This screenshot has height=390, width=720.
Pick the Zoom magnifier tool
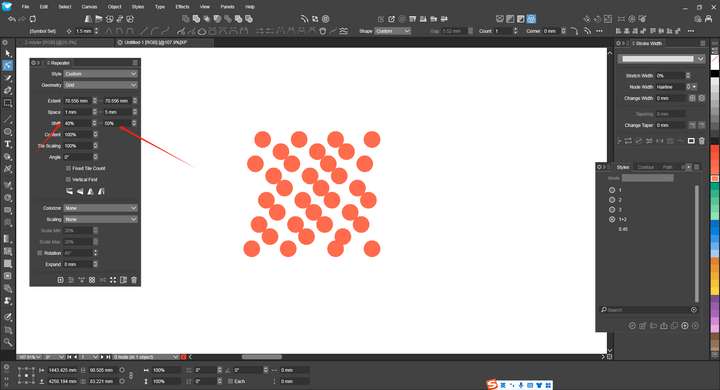click(7, 342)
